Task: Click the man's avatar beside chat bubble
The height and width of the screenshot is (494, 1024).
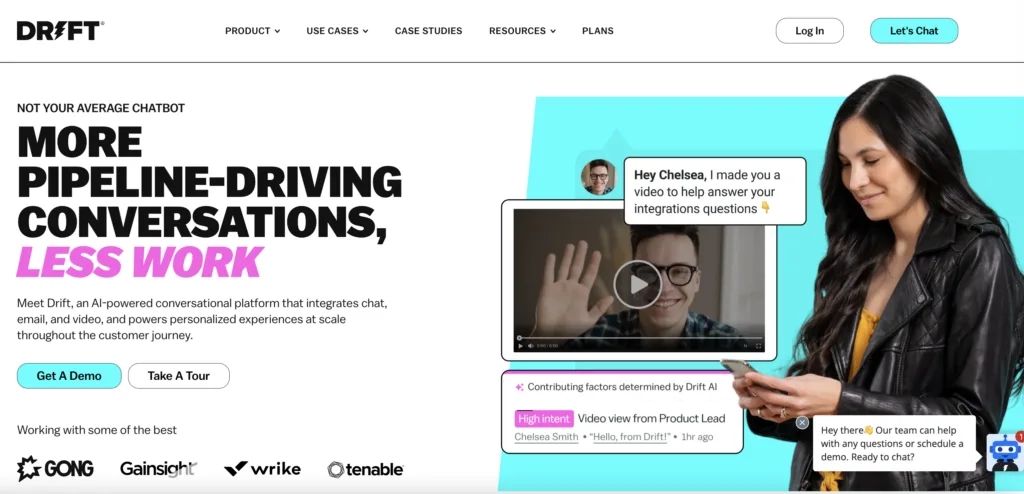Action: pos(598,176)
